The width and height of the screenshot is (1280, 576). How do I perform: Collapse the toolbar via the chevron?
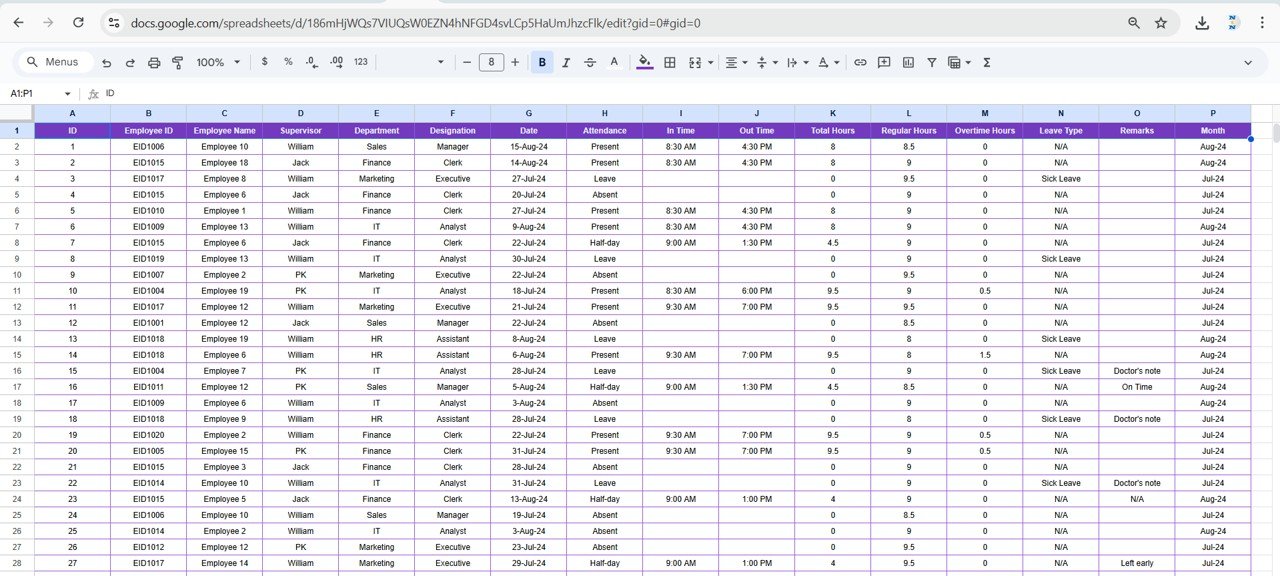tap(1247, 62)
